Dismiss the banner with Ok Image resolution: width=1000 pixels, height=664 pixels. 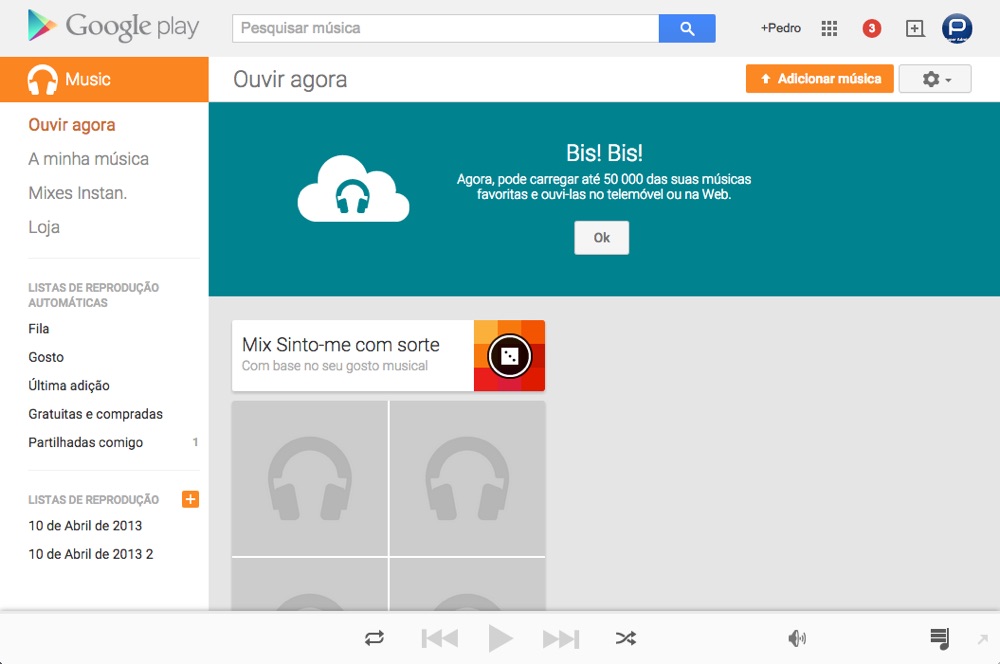(x=601, y=237)
